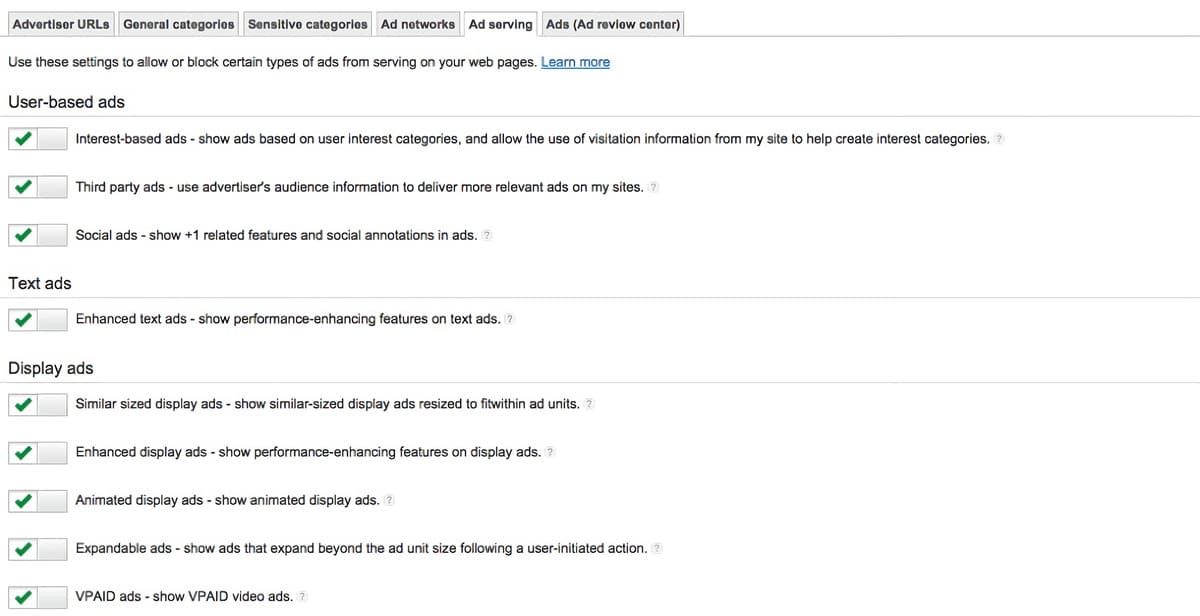Viewport: 1200px width, 616px height.
Task: Select the Ad networks tab
Action: click(x=418, y=24)
